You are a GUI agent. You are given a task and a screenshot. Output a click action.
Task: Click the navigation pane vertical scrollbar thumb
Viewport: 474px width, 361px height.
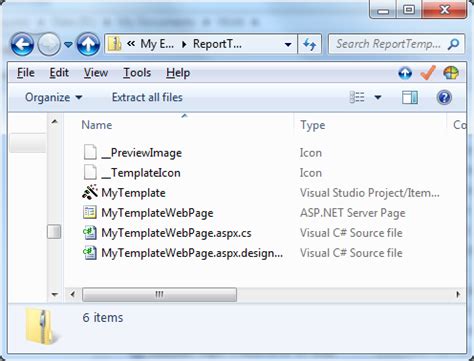click(x=54, y=232)
